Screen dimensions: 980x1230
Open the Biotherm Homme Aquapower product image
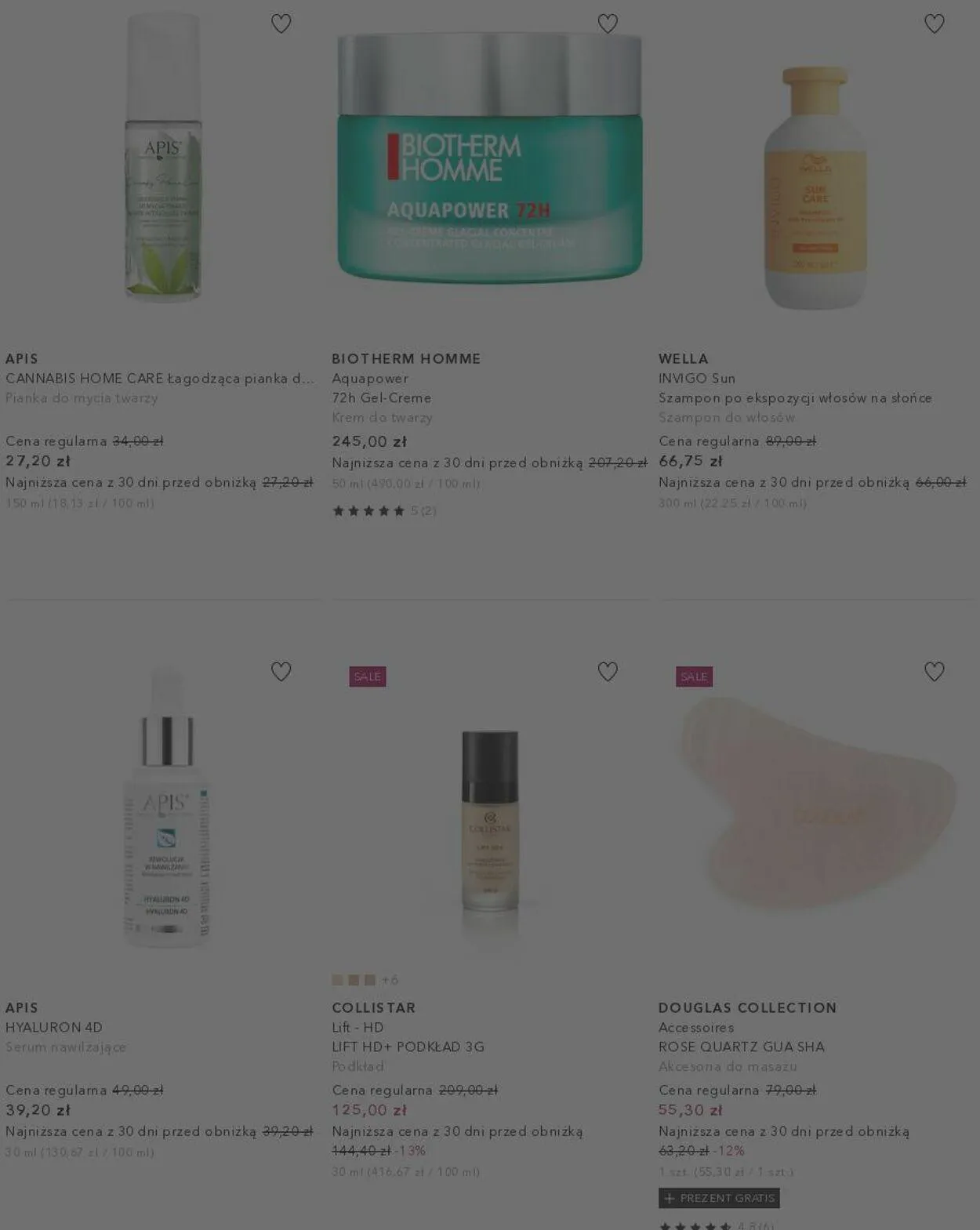pyautogui.click(x=490, y=157)
